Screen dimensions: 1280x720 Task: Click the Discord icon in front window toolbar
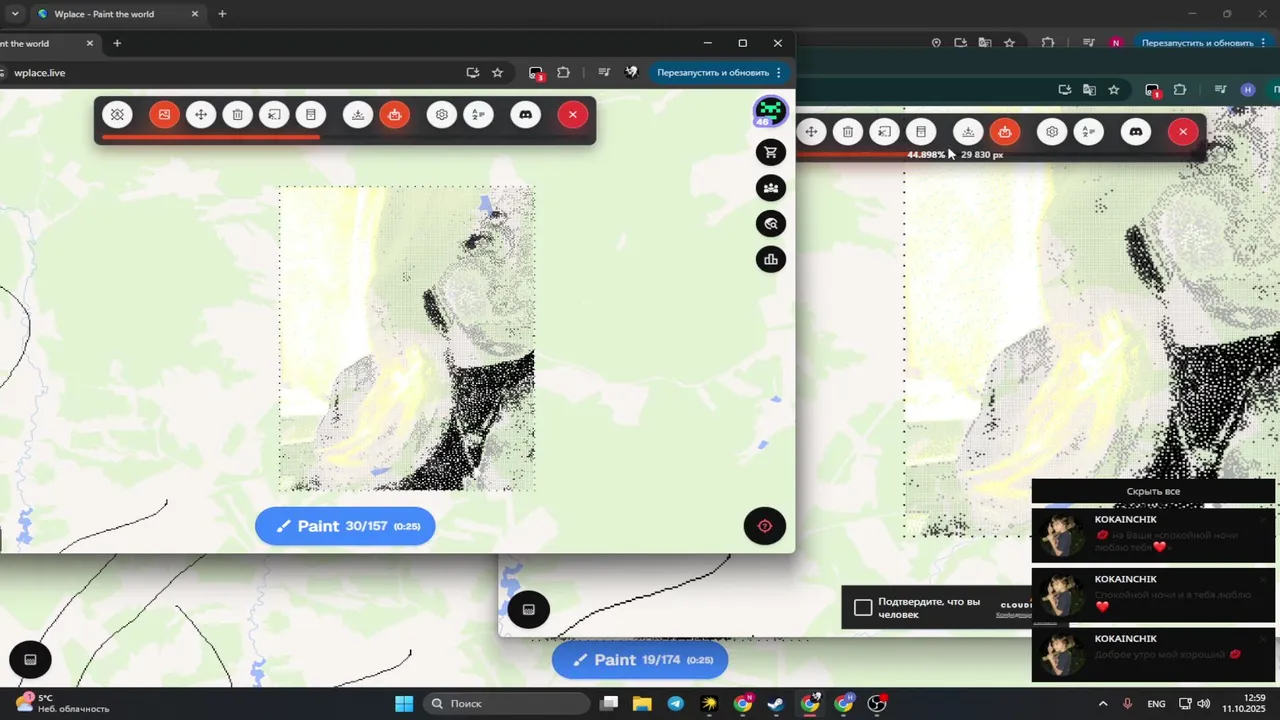pos(526,115)
